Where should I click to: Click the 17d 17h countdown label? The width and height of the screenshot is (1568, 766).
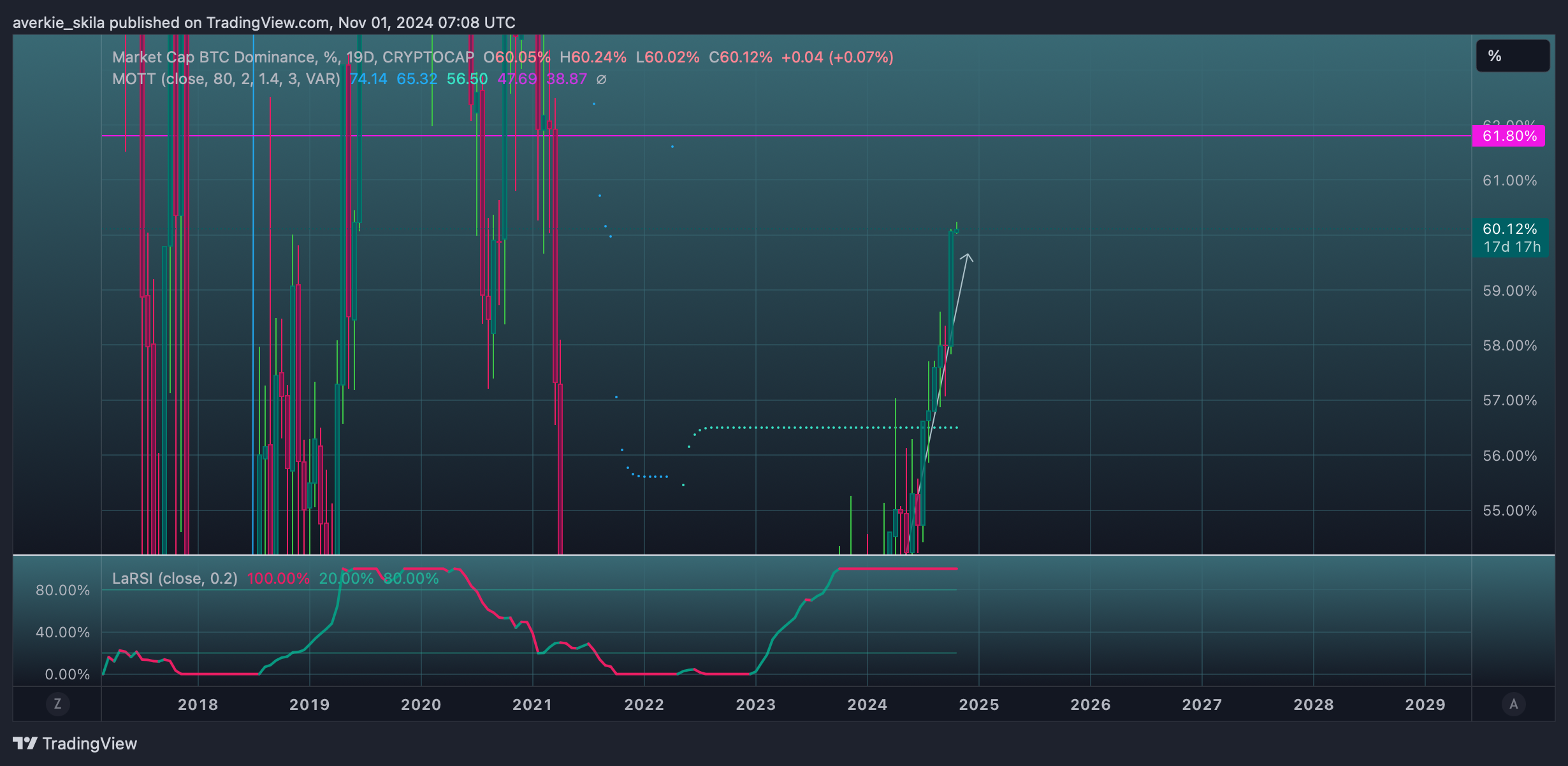coord(1511,247)
